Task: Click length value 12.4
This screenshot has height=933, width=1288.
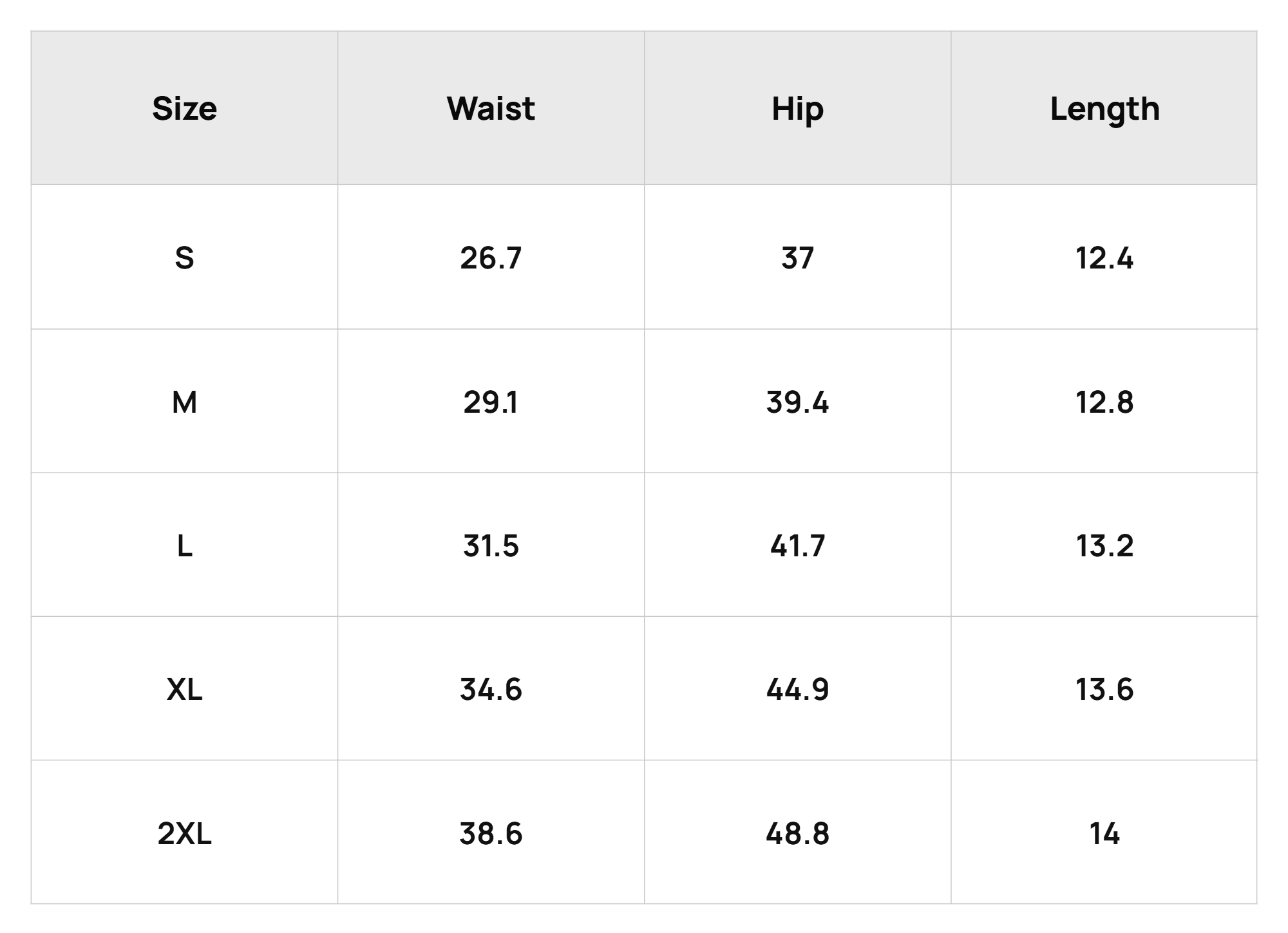Action: pyautogui.click(x=1104, y=258)
